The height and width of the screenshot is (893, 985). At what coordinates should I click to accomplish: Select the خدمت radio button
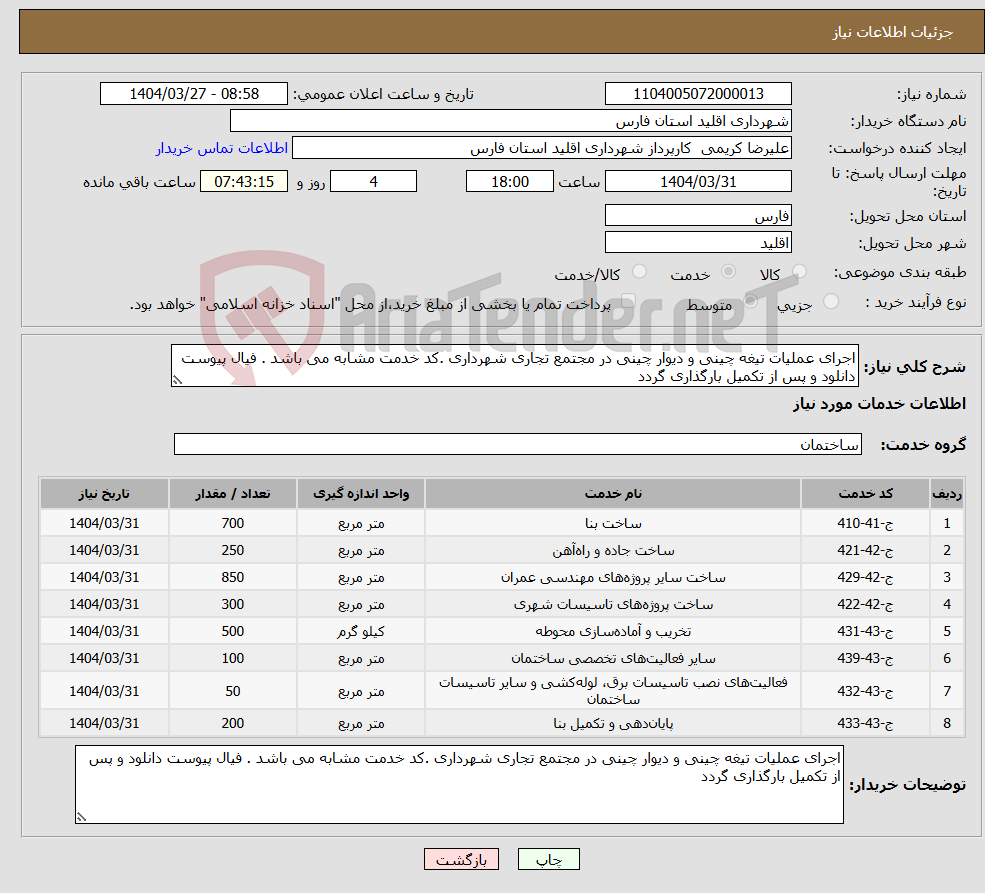727,270
